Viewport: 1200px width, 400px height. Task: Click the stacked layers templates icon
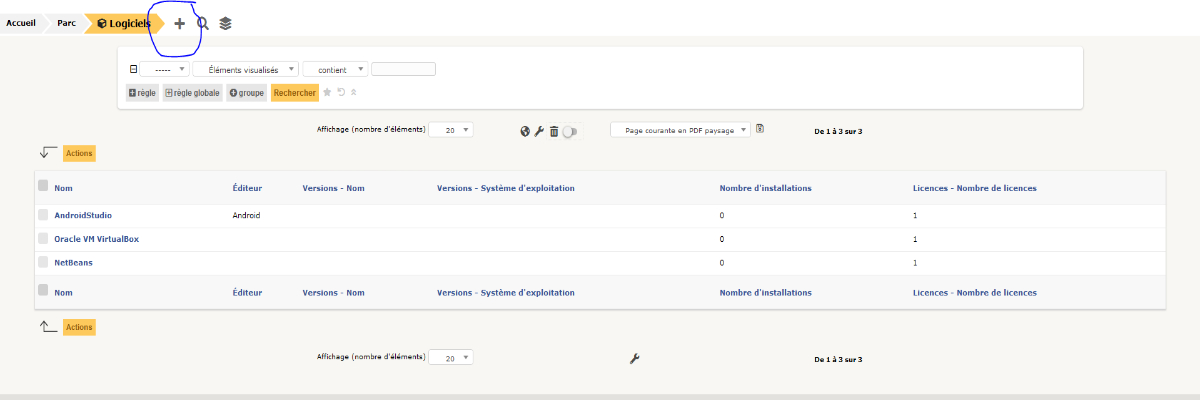226,24
